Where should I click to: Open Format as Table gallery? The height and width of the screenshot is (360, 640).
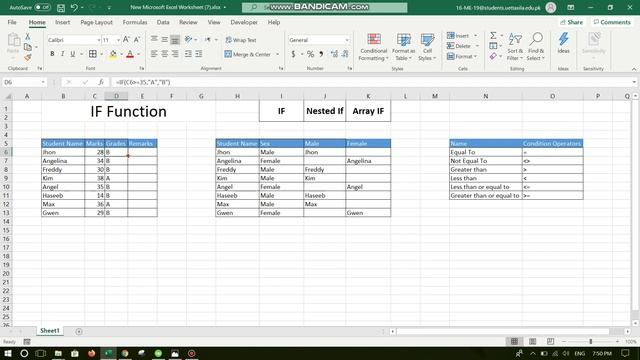[403, 47]
